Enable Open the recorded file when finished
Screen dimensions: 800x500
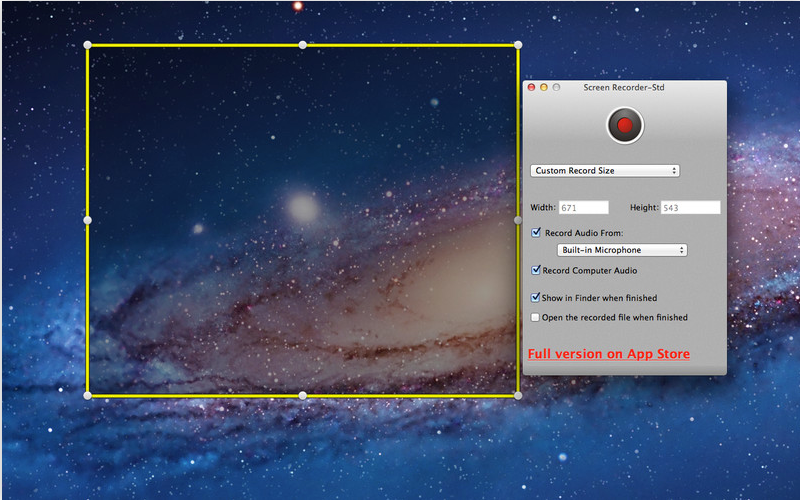pyautogui.click(x=535, y=317)
